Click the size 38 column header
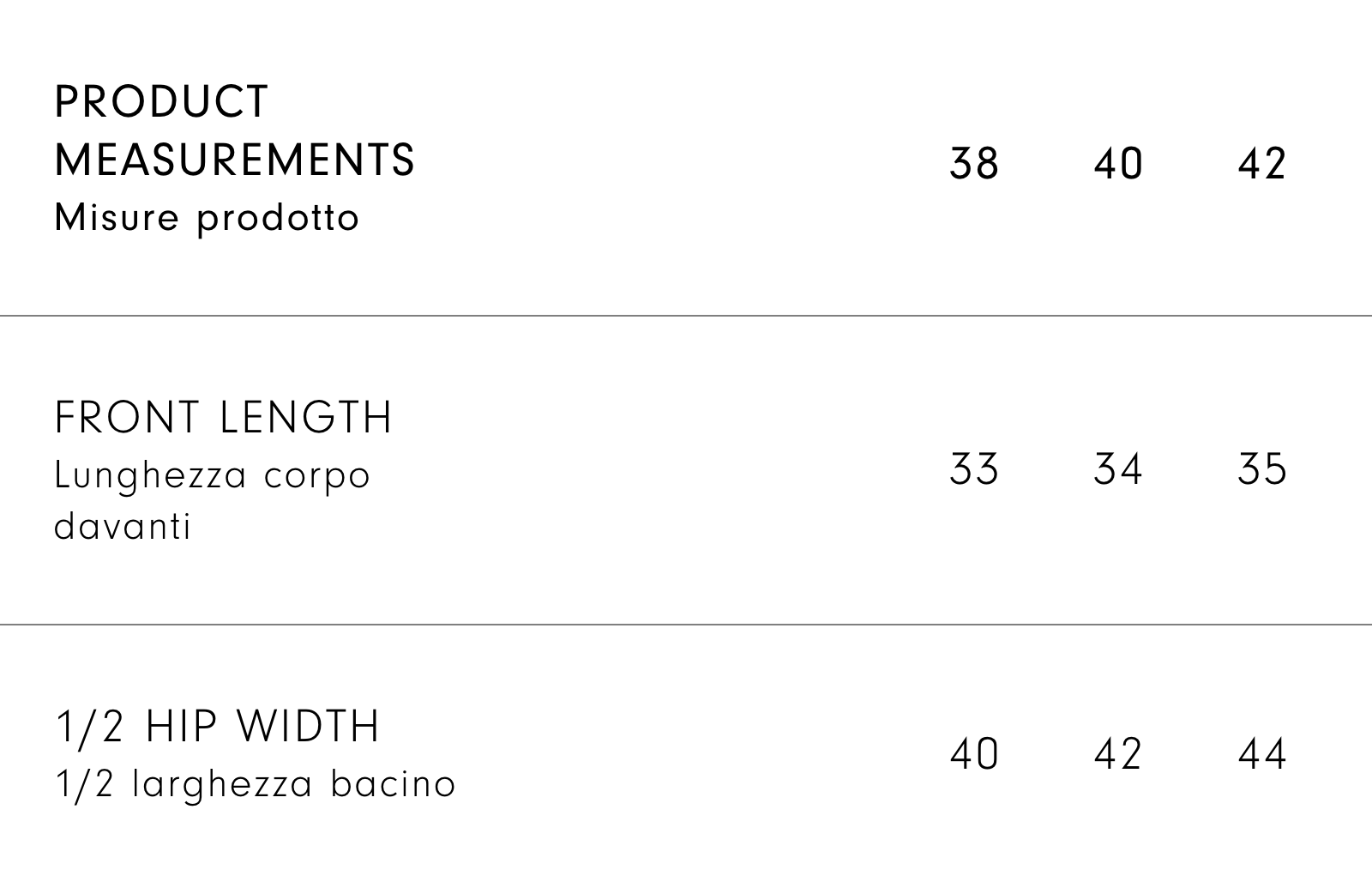Viewport: 1372px width, 882px height. [974, 163]
